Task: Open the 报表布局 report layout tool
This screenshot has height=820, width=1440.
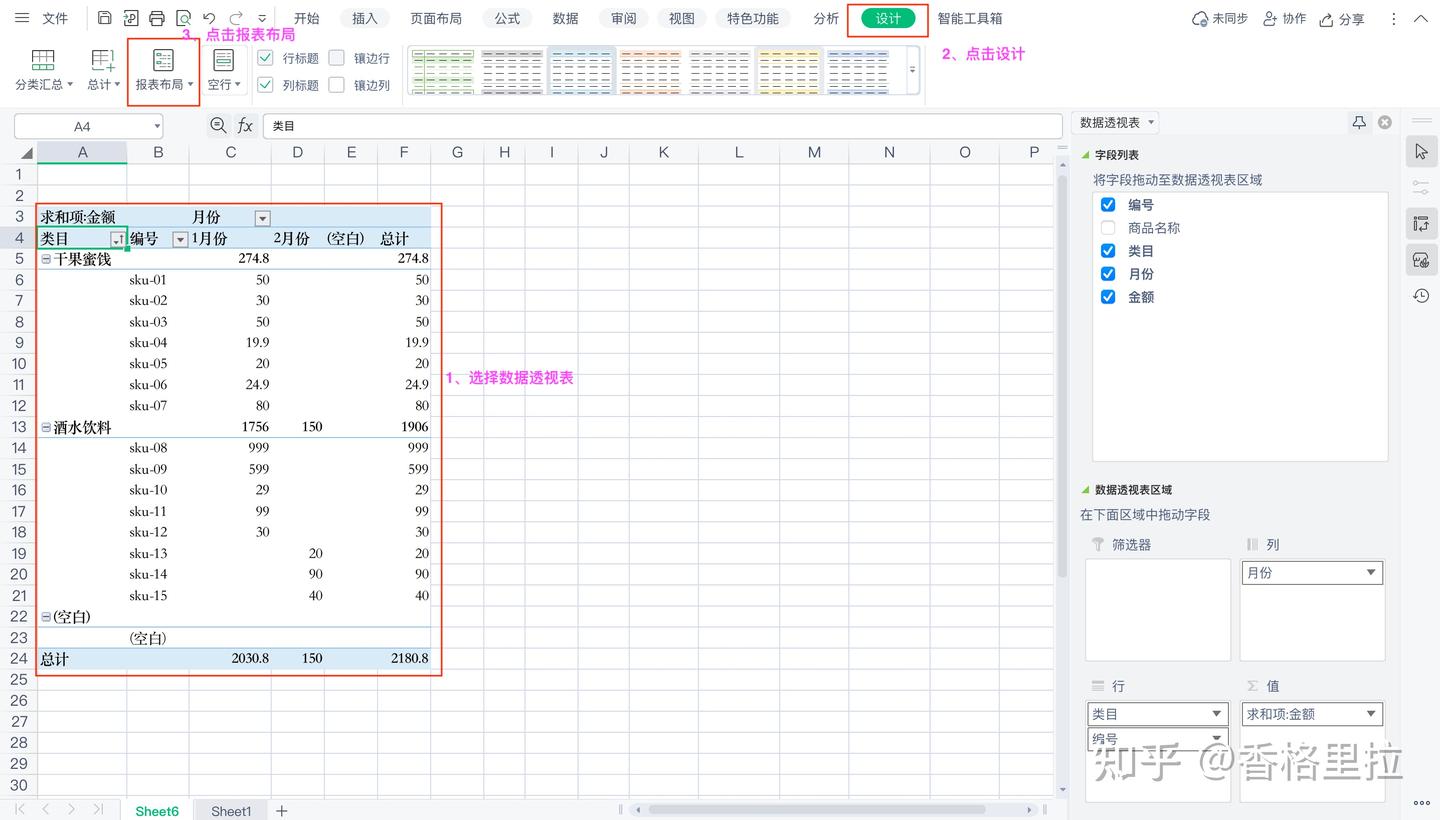Action: click(164, 71)
